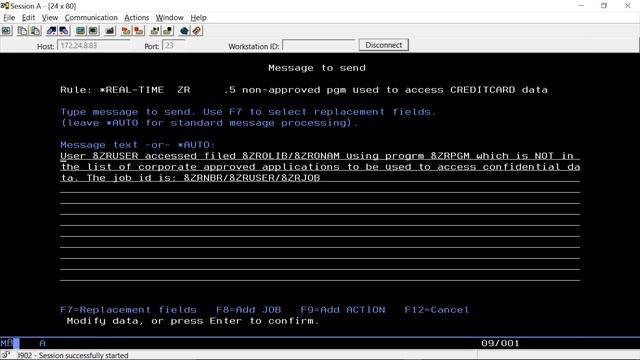Open the Edit menu
The image size is (640, 360).
click(28, 18)
